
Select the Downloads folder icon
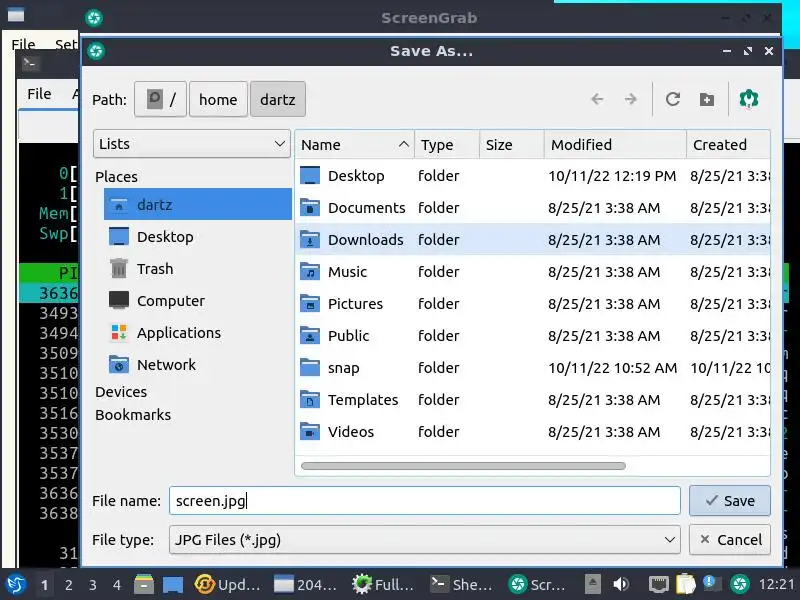click(x=310, y=240)
